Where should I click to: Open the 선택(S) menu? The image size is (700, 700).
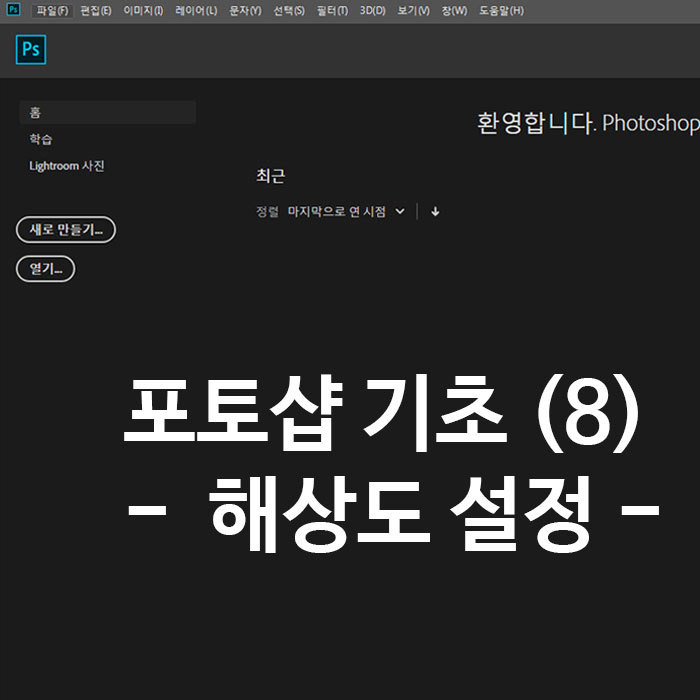[x=289, y=11]
